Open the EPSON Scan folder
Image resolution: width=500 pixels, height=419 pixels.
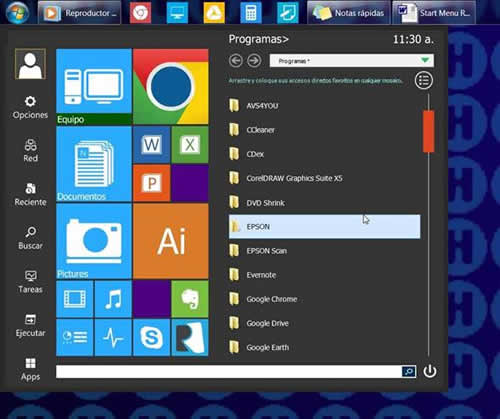point(324,251)
